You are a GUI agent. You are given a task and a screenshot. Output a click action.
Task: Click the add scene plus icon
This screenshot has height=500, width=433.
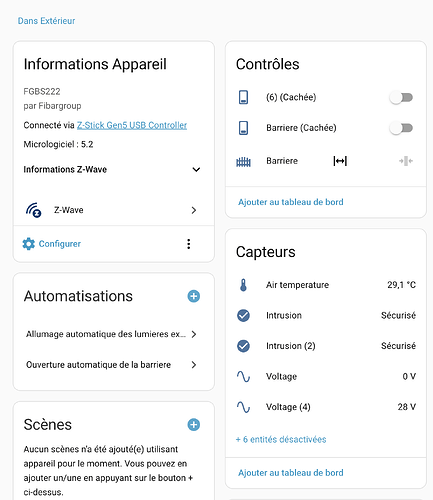[x=194, y=425]
